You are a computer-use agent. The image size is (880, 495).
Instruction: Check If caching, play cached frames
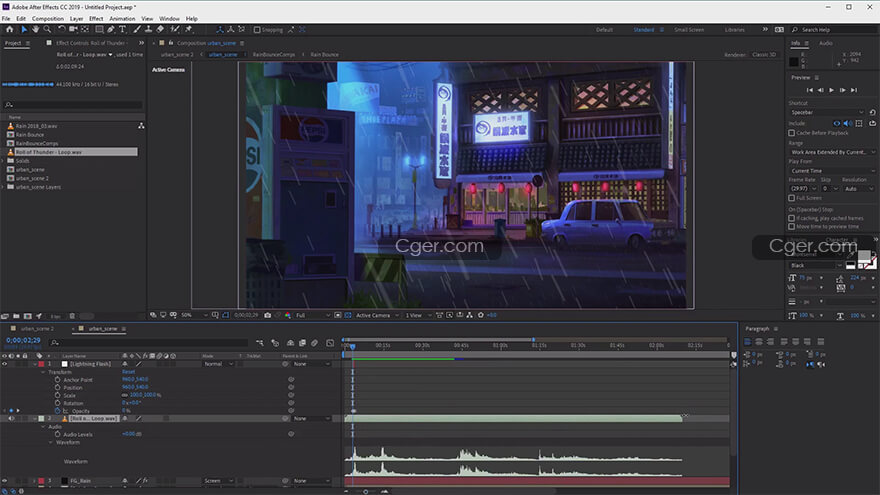791,218
